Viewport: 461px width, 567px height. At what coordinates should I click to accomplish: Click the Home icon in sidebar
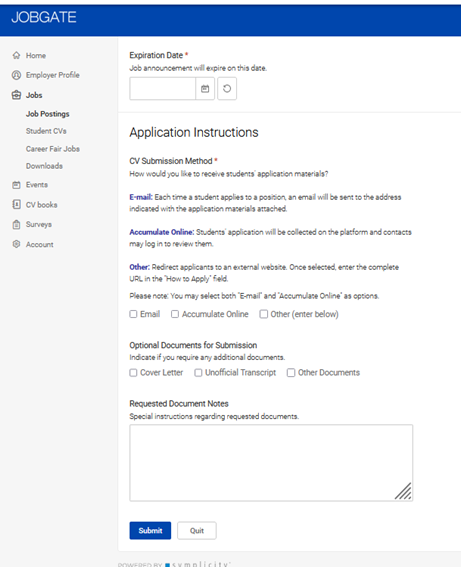point(16,55)
